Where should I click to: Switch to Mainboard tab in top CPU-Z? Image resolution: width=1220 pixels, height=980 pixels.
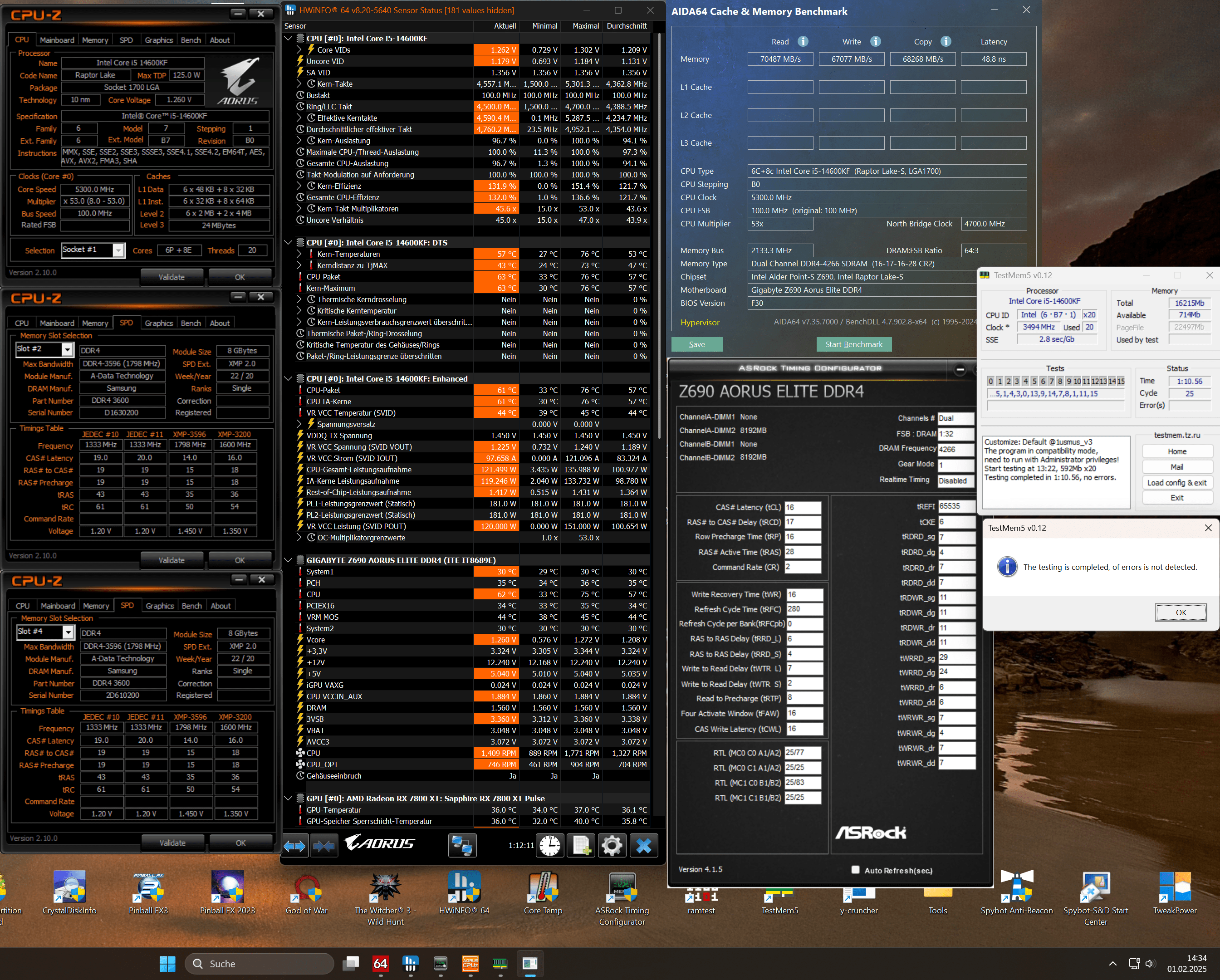click(57, 40)
